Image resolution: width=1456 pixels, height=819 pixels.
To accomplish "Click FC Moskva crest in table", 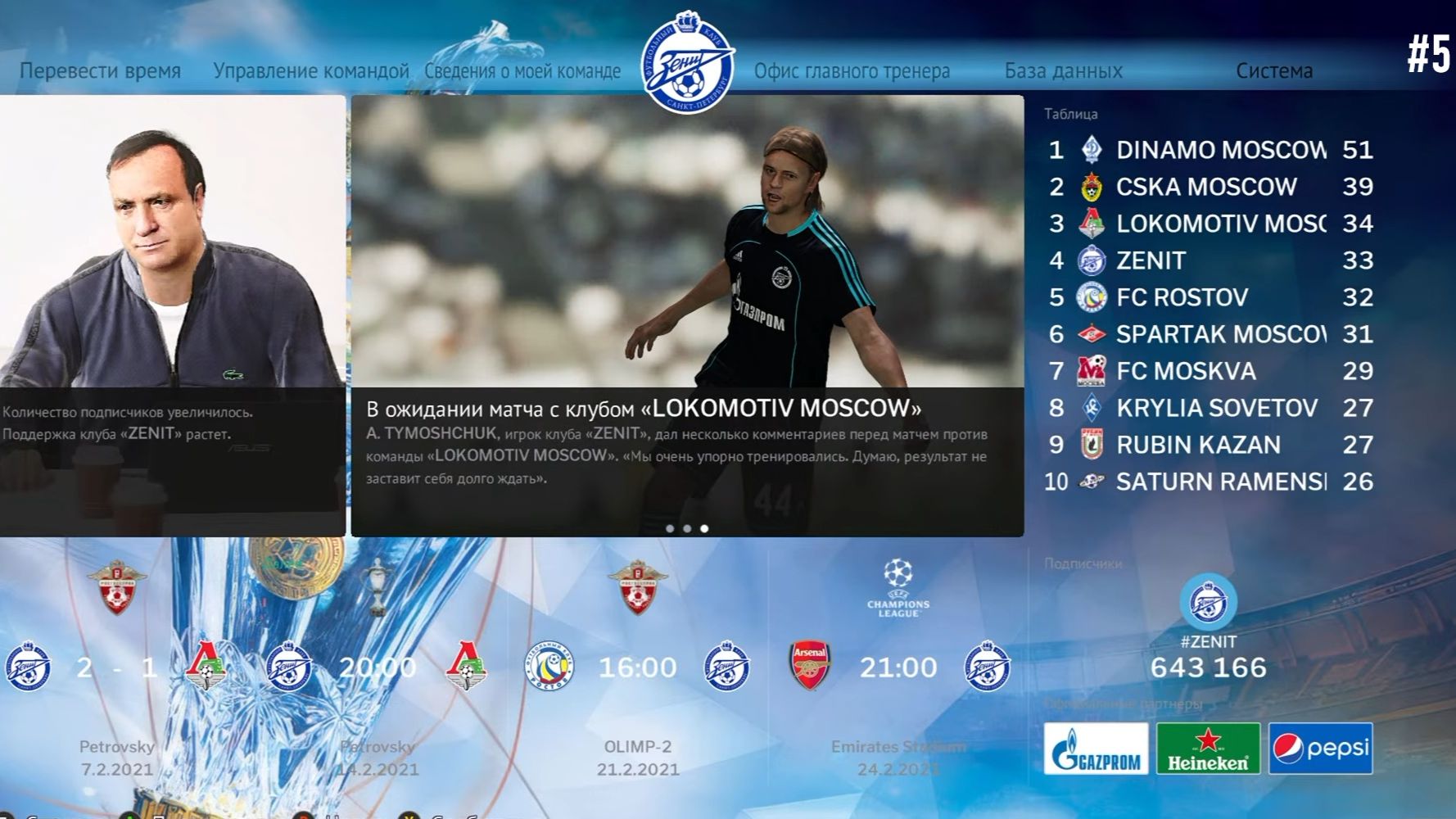I will [x=1091, y=371].
